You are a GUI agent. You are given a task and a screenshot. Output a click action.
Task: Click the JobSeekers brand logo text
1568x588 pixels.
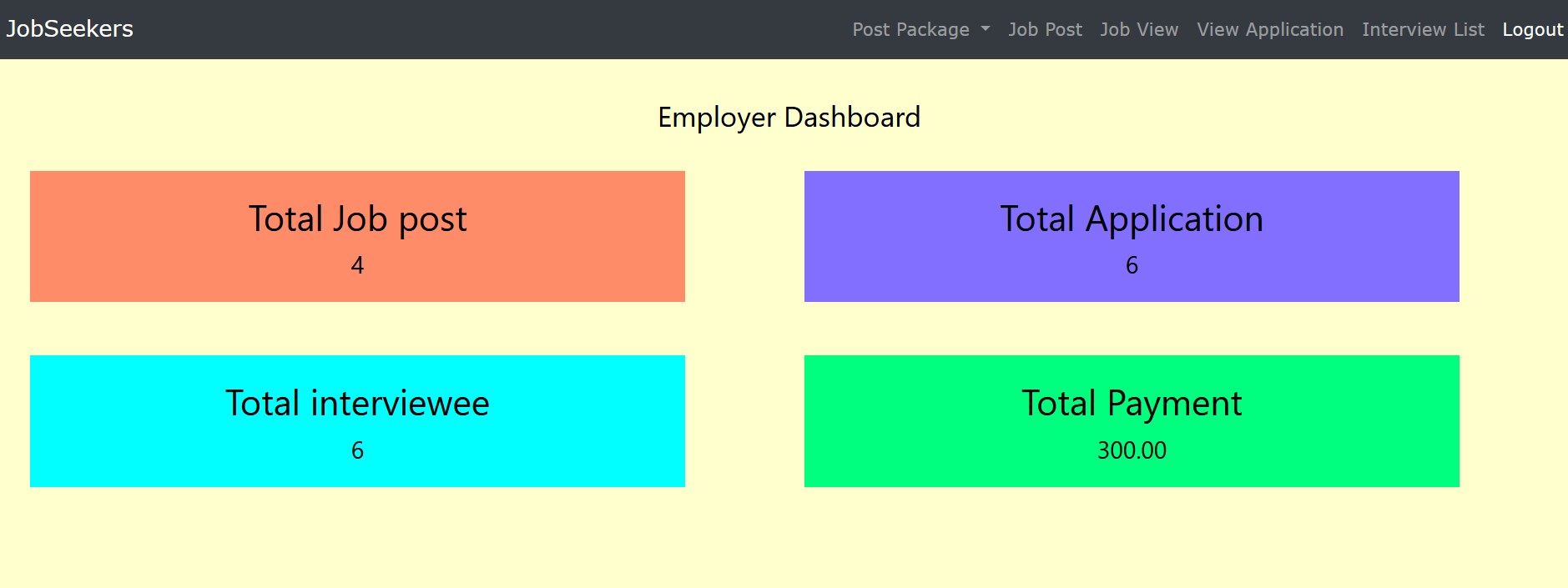[x=70, y=29]
